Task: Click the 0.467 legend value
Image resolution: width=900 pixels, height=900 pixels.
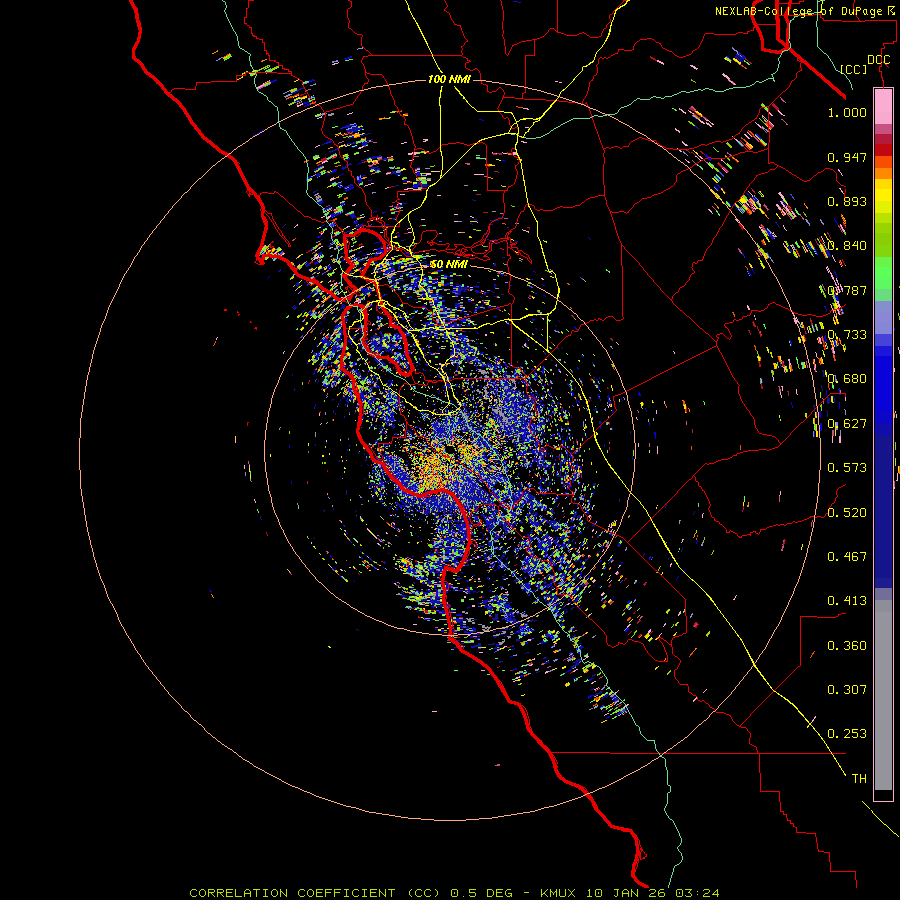Action: [x=847, y=557]
